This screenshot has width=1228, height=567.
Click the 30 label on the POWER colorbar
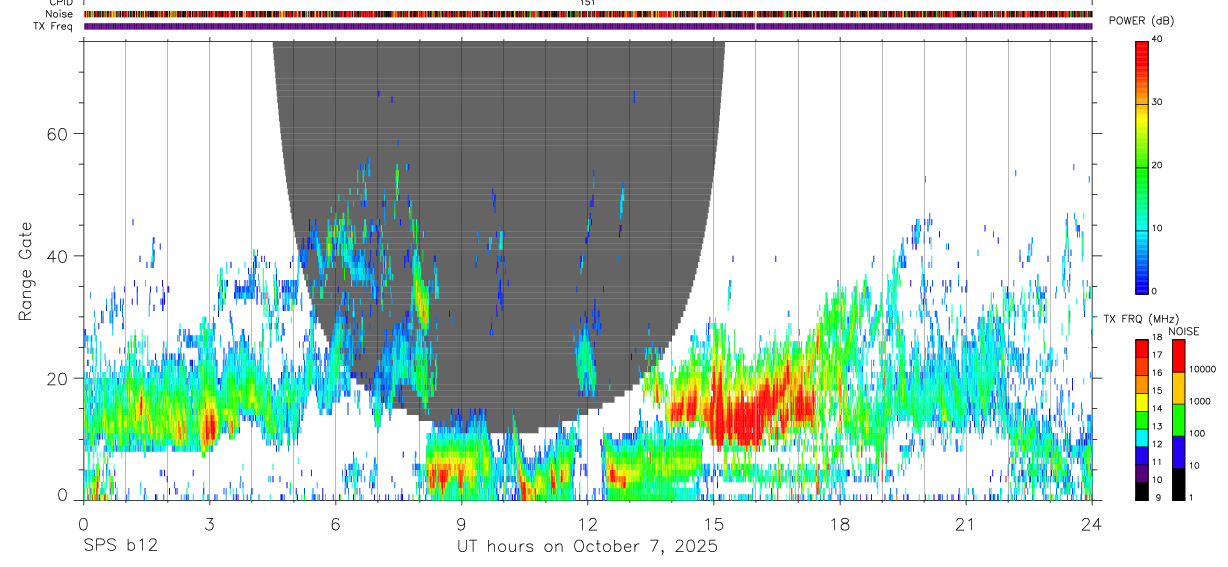coord(1156,102)
